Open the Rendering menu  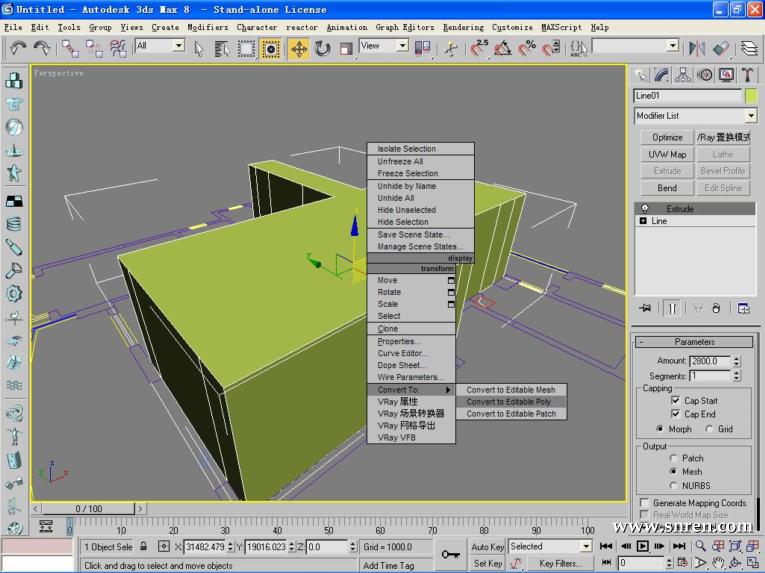point(463,27)
